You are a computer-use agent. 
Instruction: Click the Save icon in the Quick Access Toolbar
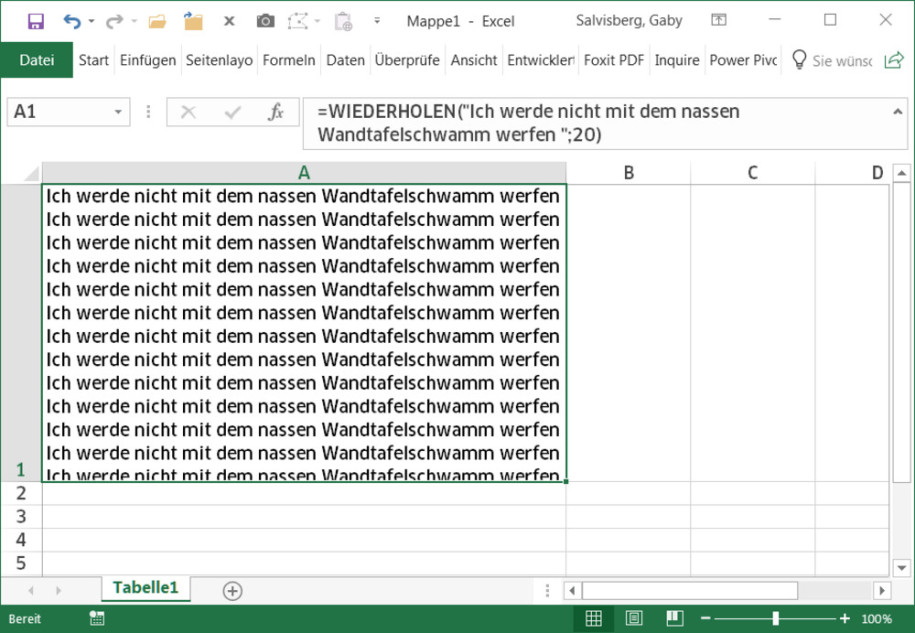coord(36,20)
